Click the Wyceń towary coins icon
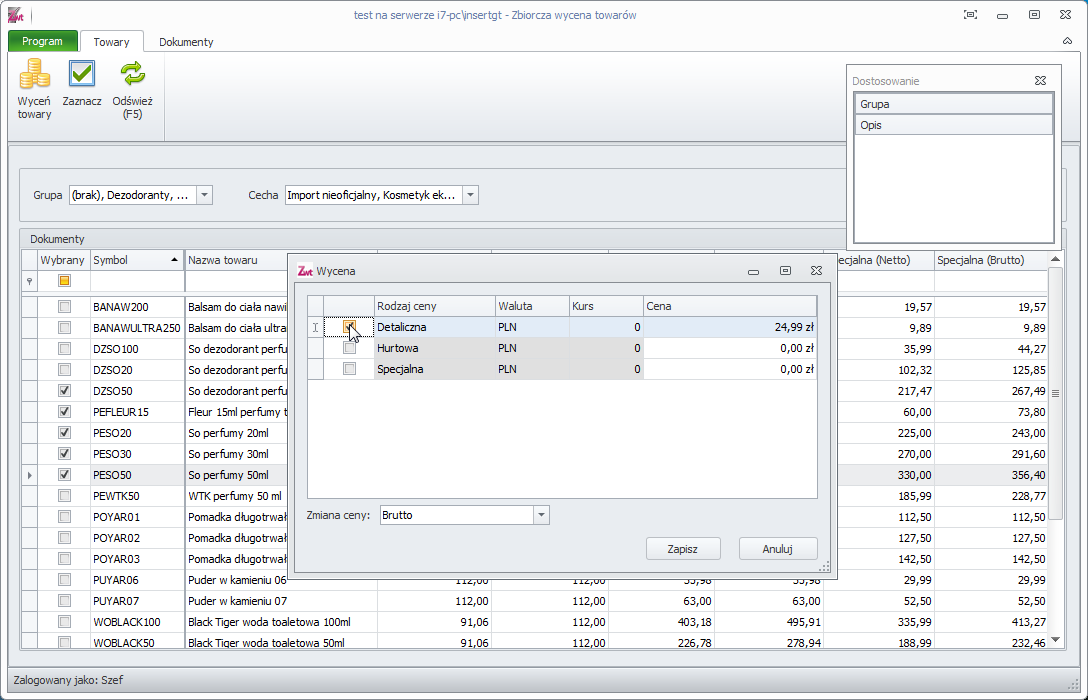1088x700 pixels. (34, 74)
